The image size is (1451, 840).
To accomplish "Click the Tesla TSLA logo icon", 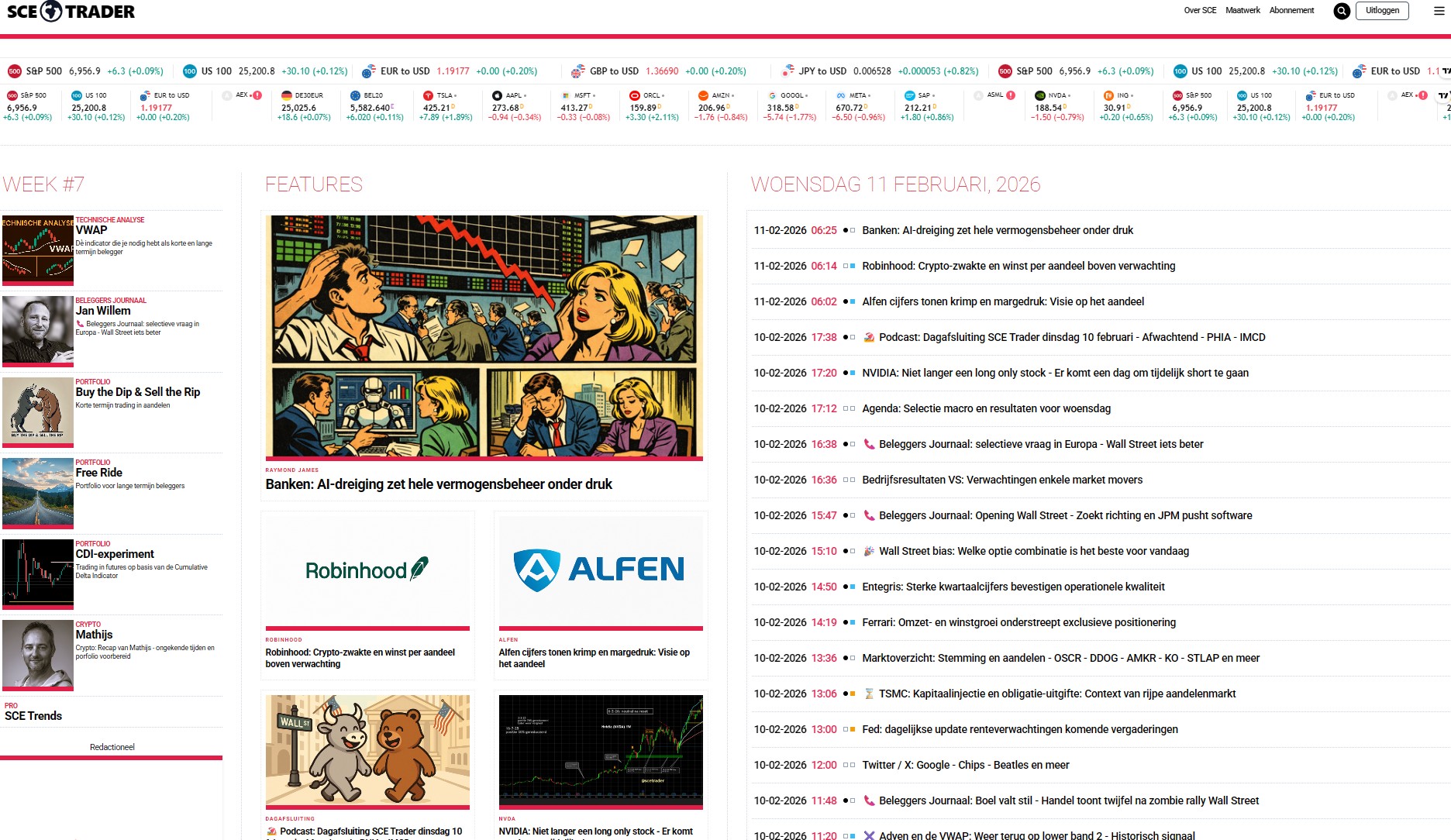I will point(428,95).
